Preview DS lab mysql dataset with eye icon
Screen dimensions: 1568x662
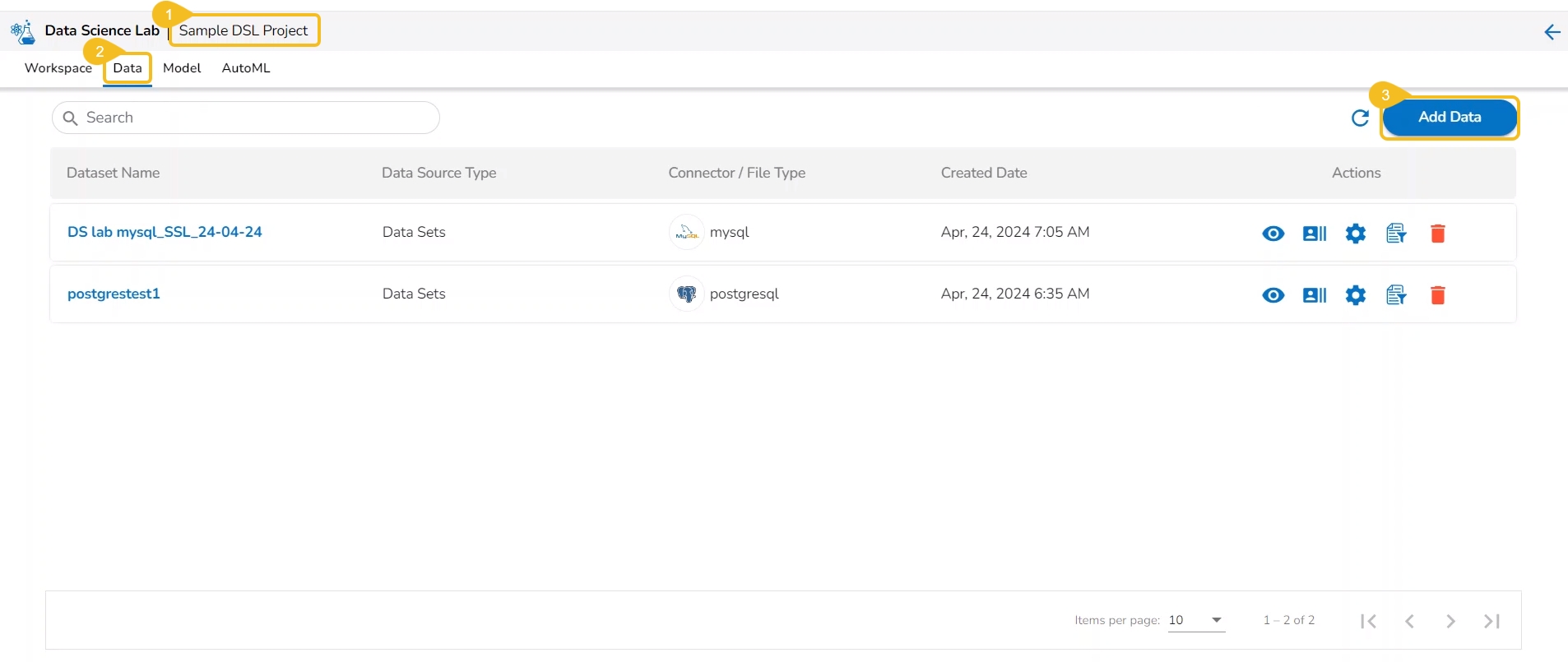point(1273,234)
